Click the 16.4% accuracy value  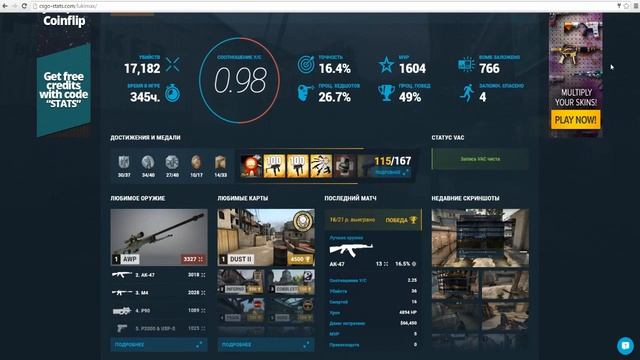click(x=335, y=69)
